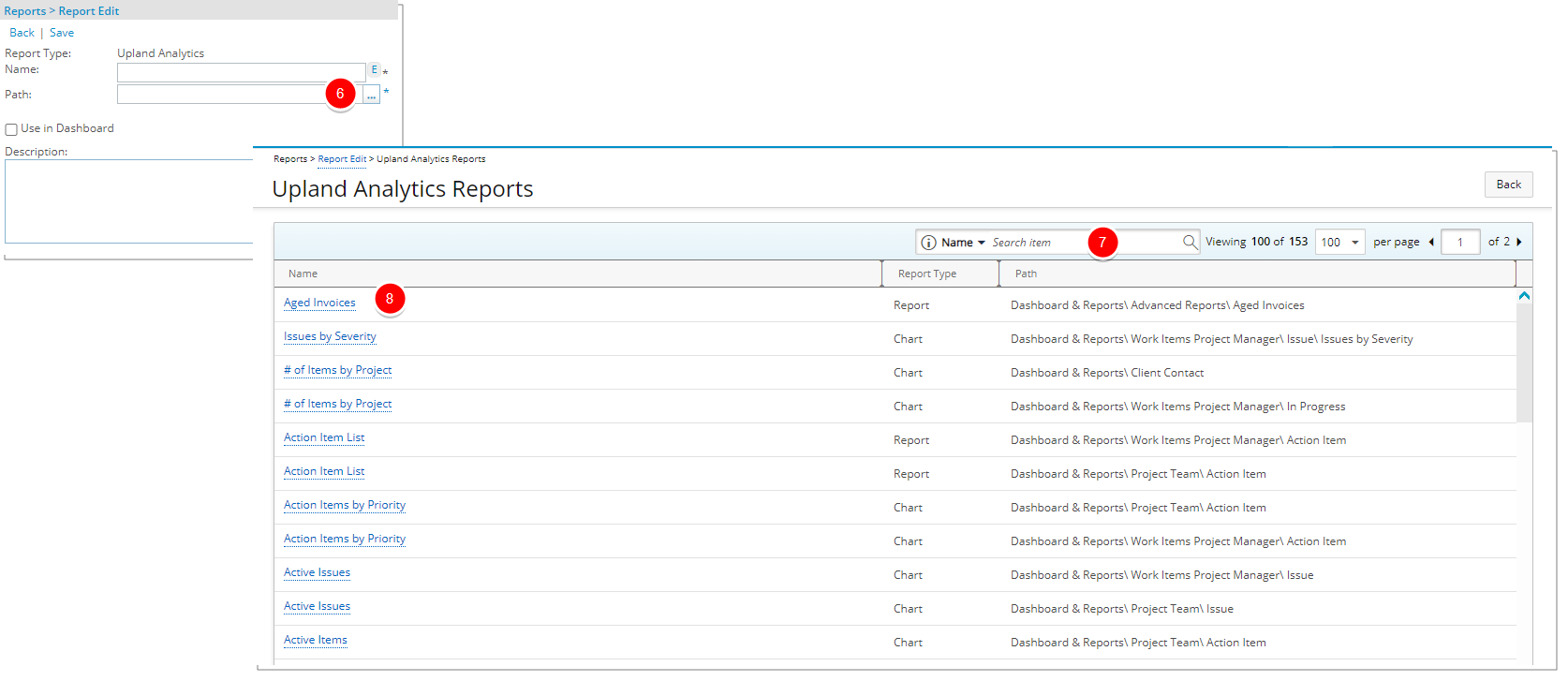
Task: Click path 'Dashboard & Reports\ Client Contact'
Action: [x=1107, y=373]
